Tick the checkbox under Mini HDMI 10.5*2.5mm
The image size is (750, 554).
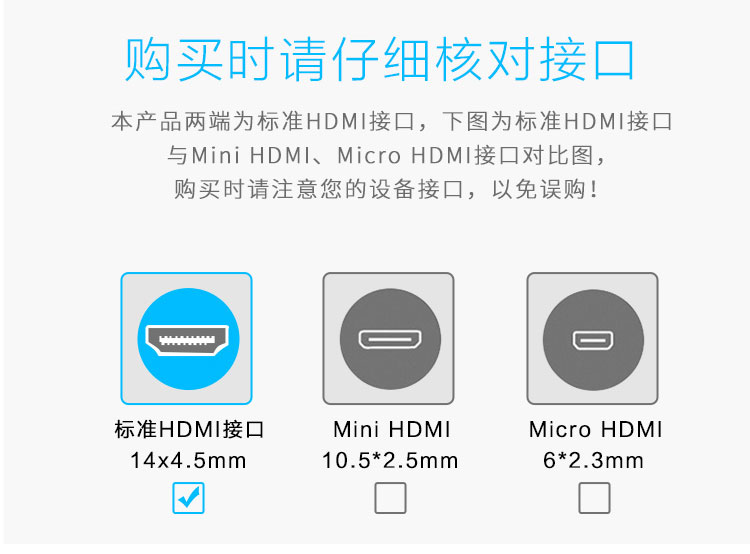coord(390,498)
